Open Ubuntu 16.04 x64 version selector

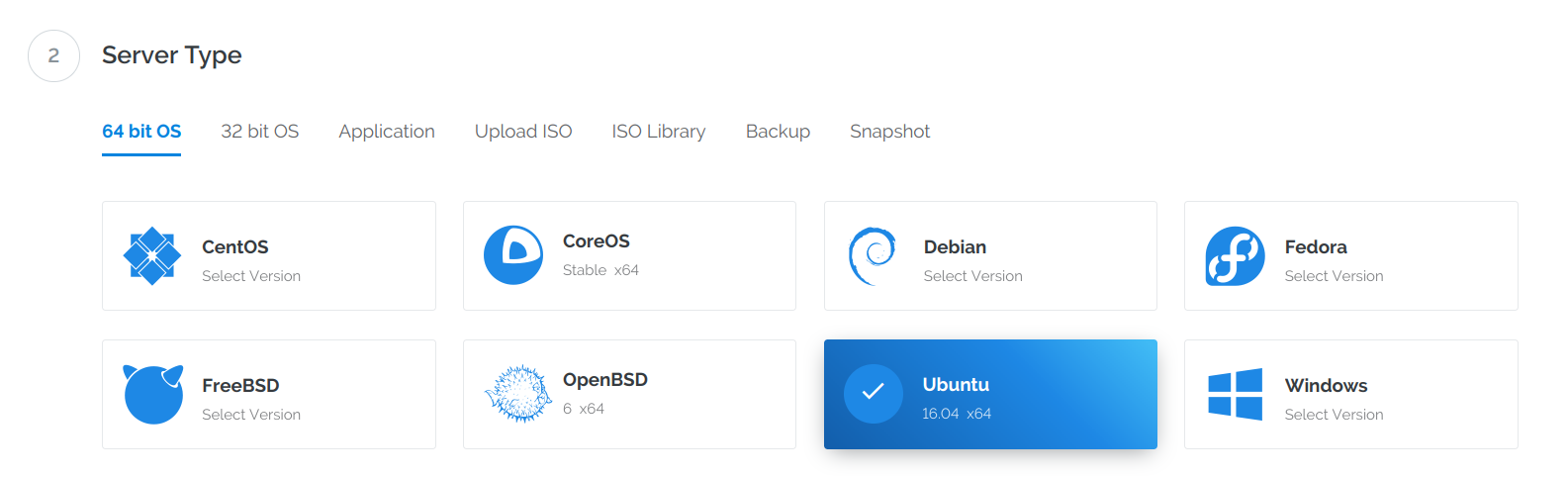pos(957,414)
